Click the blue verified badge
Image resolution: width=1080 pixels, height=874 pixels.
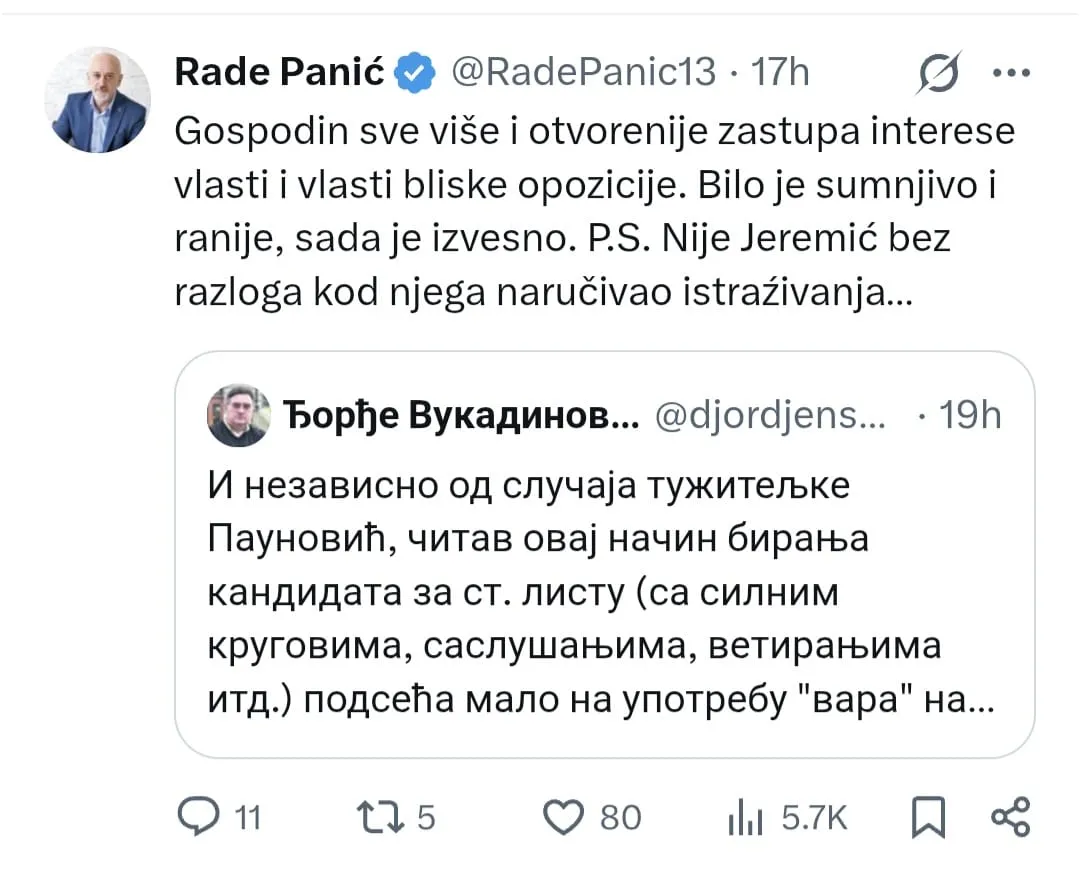(x=414, y=72)
